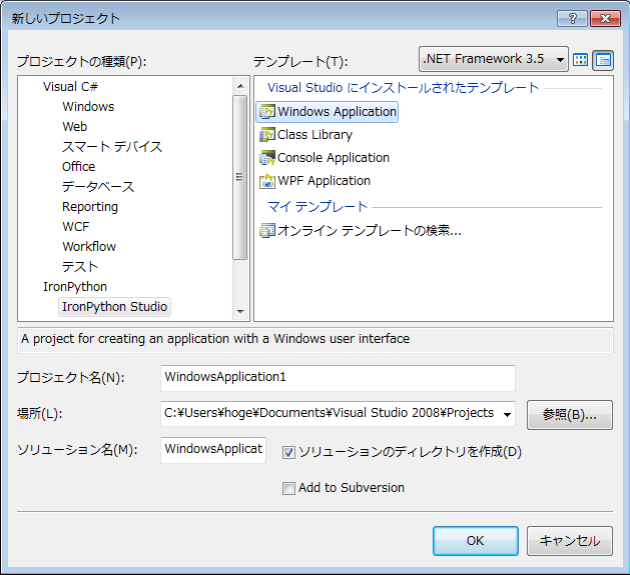This screenshot has width=630, height=575.
Task: Click the マイ テンプレート group header
Action: [x=317, y=207]
